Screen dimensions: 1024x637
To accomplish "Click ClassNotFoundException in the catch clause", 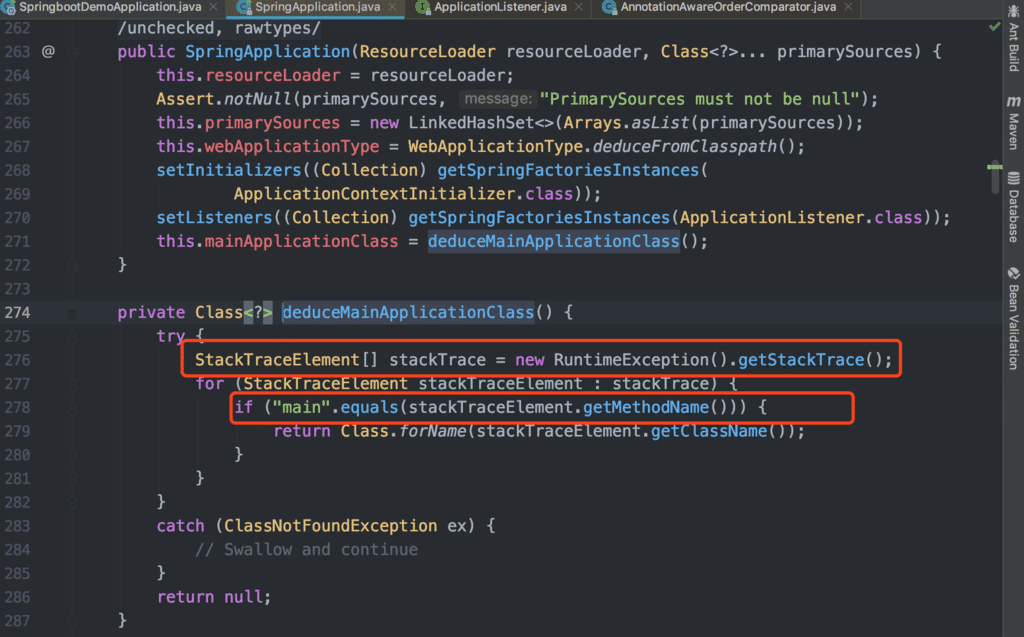I will (x=330, y=526).
